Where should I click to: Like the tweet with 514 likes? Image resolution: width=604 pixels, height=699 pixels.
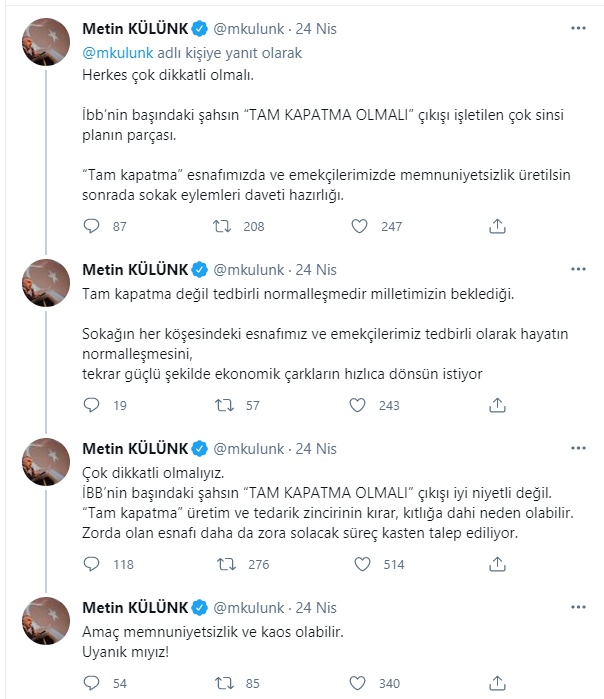(361, 564)
